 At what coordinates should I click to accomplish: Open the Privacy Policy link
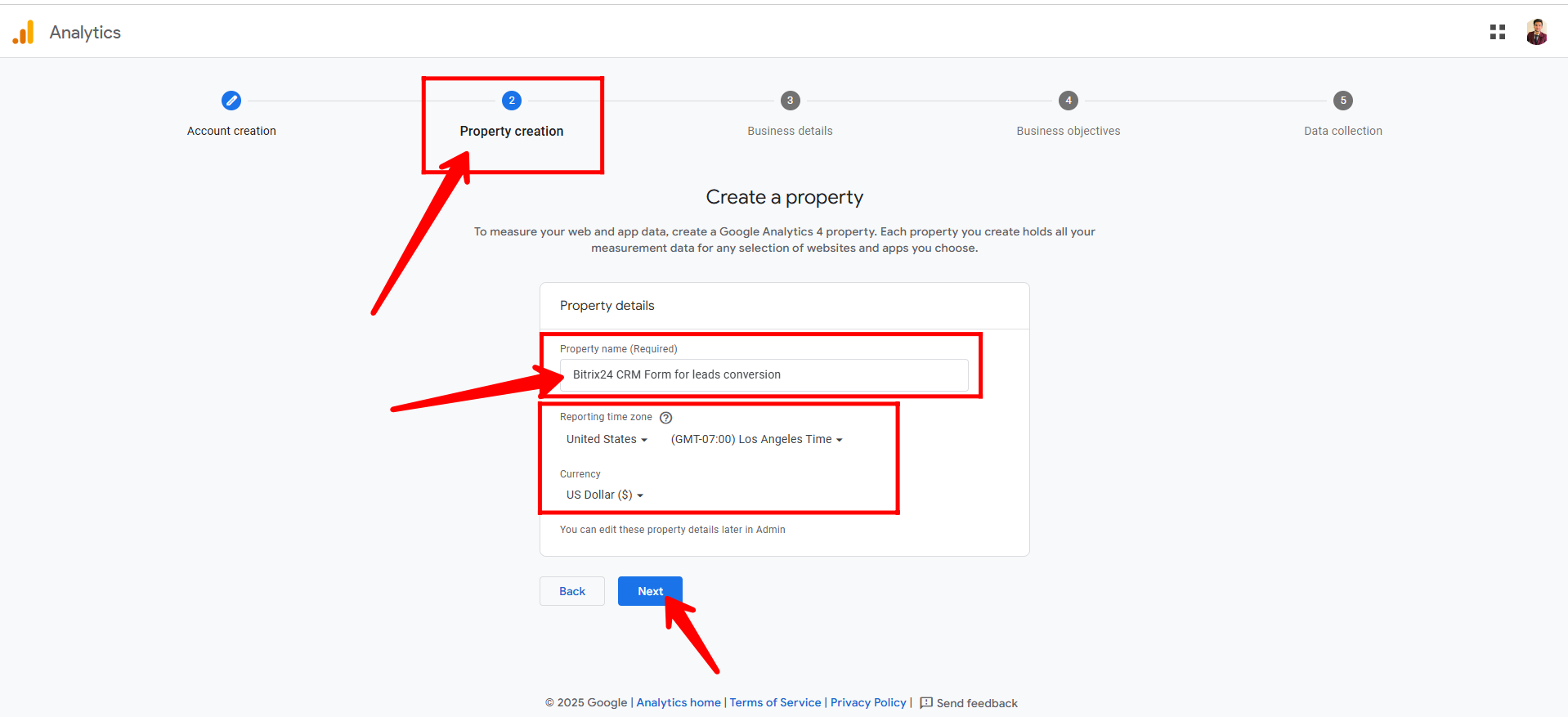[868, 702]
